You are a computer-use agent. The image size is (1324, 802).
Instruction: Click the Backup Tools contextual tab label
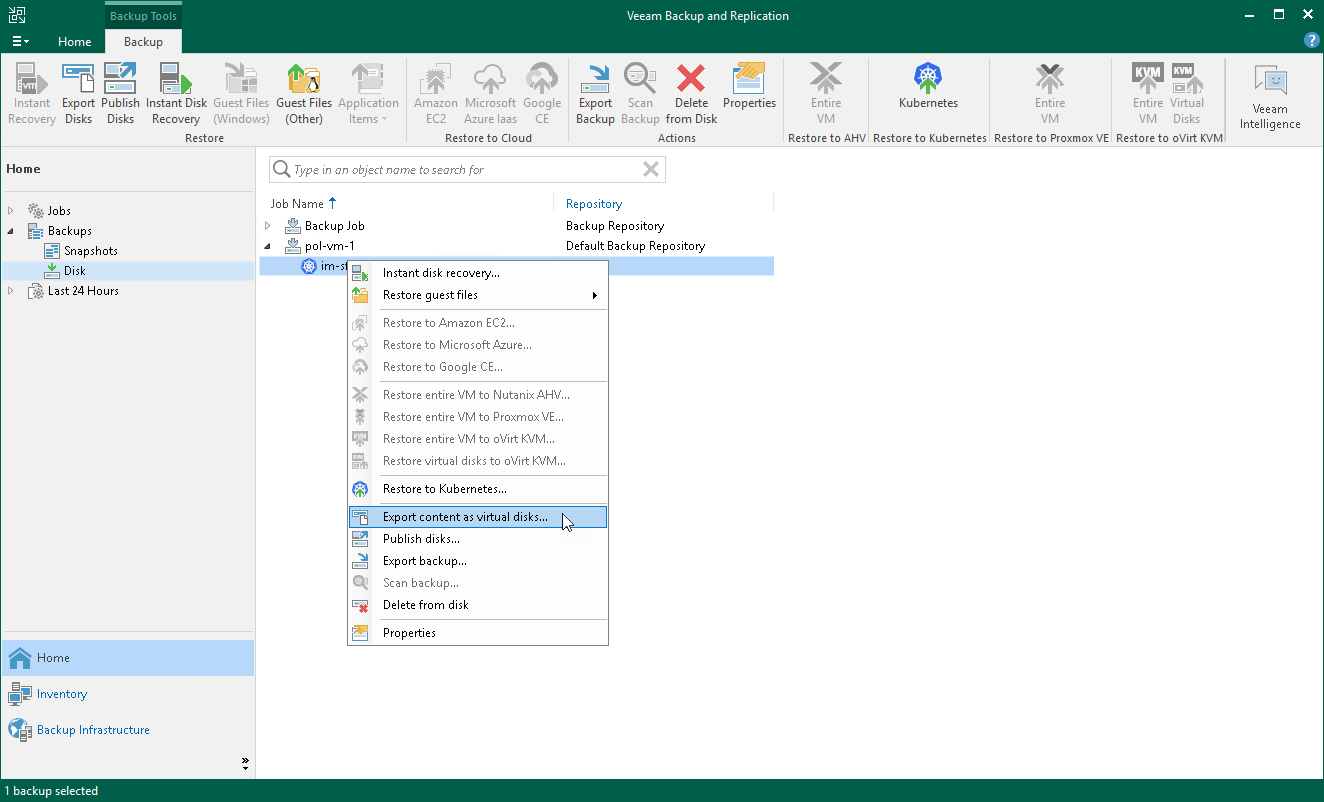tap(143, 16)
